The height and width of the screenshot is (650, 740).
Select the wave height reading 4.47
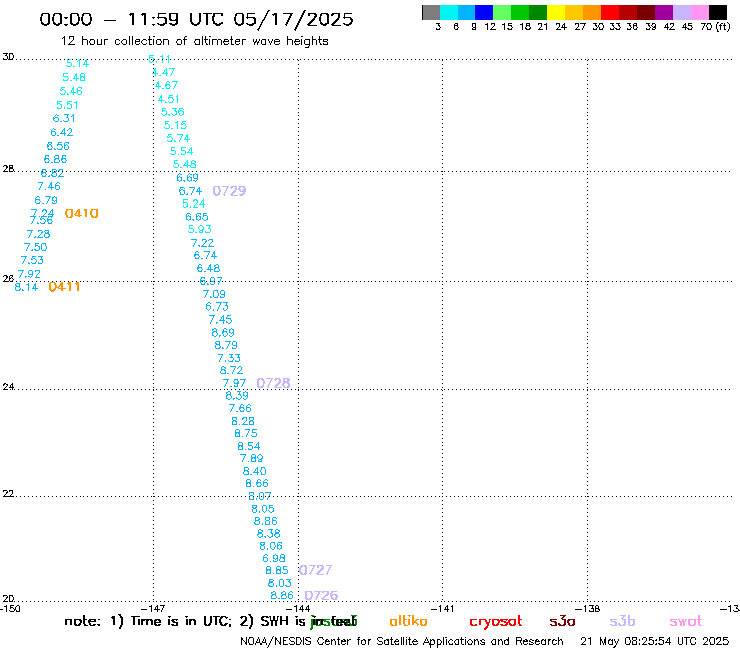click(163, 72)
